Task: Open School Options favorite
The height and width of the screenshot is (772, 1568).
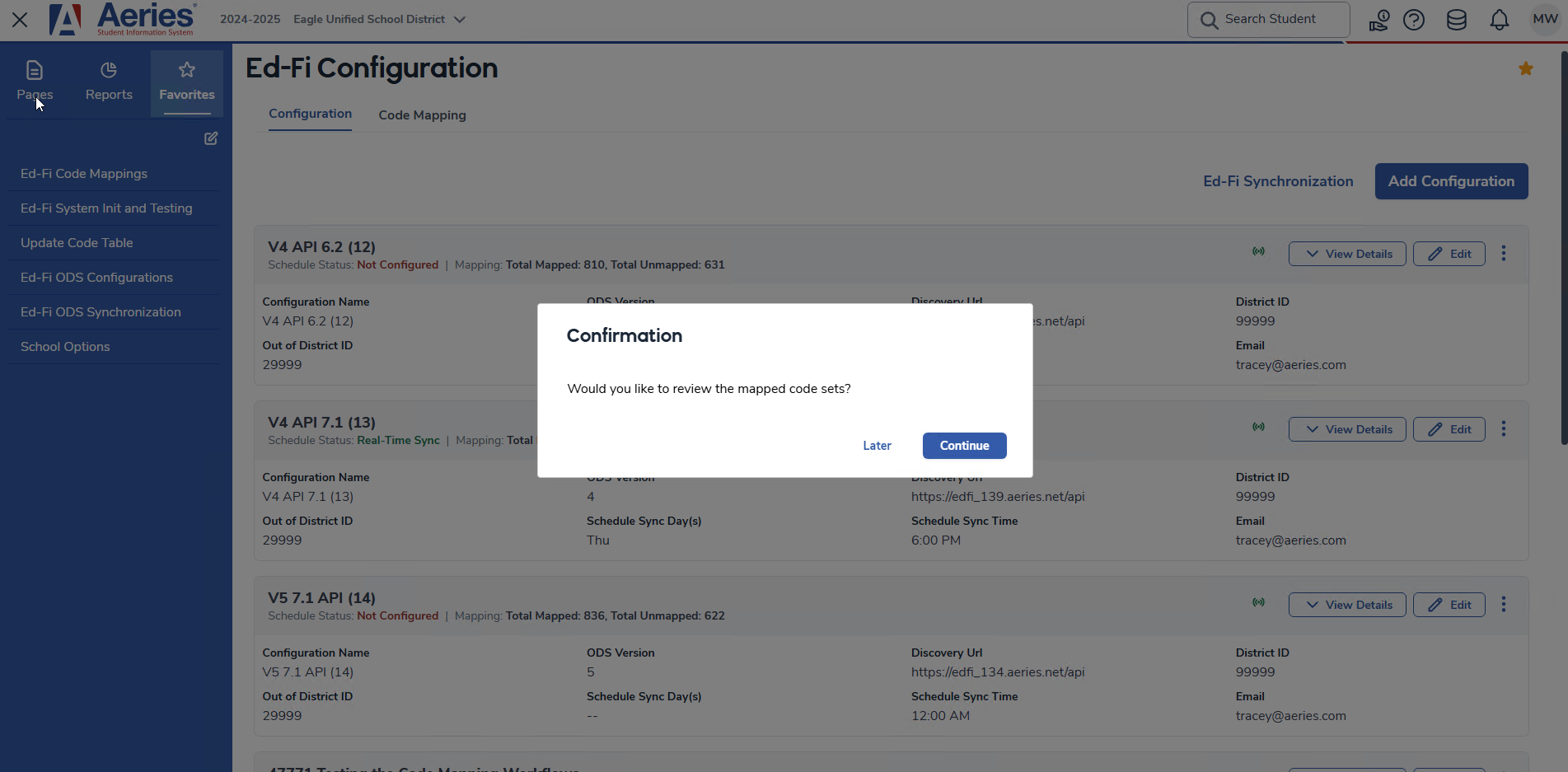Action: 65,347
